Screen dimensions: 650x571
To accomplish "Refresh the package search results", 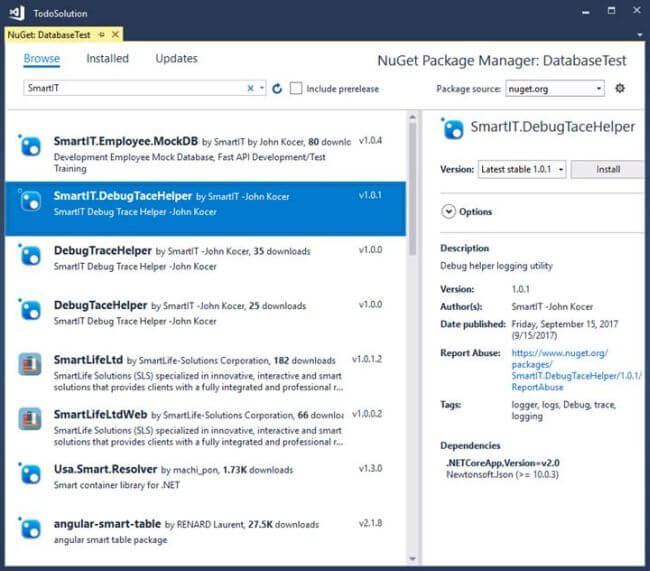I will [x=277, y=88].
